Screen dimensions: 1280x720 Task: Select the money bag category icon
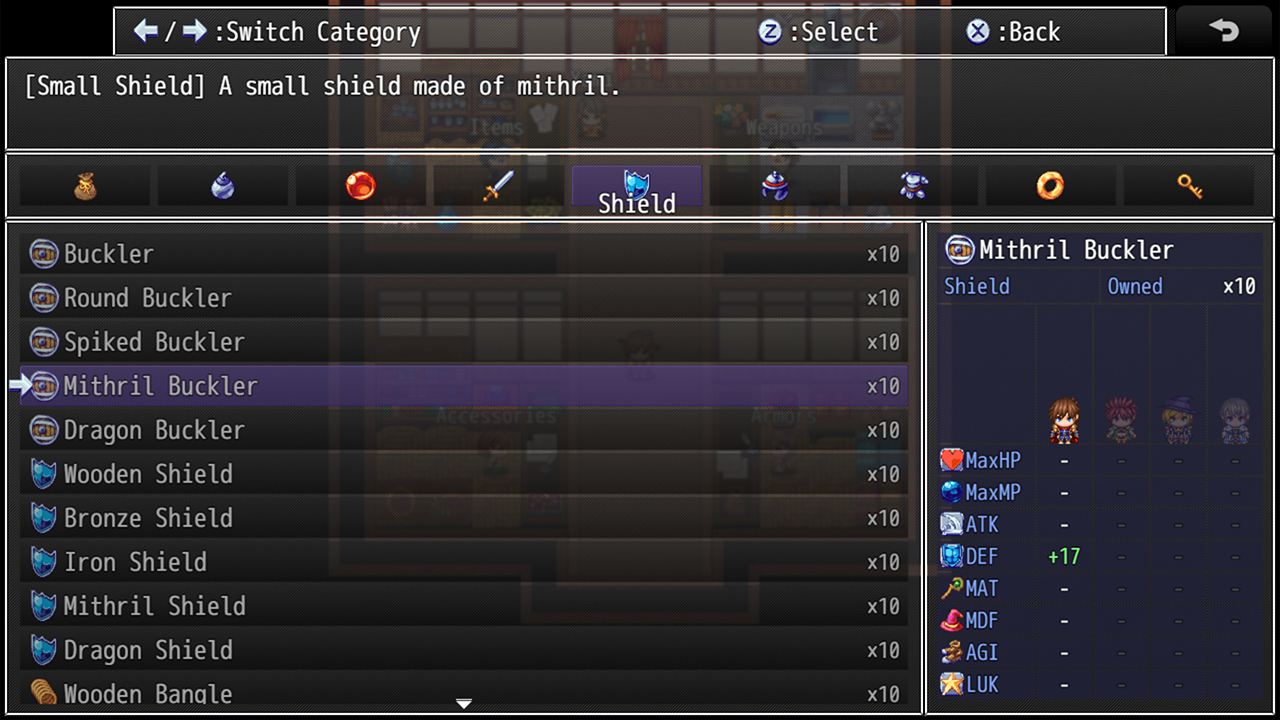[85, 186]
